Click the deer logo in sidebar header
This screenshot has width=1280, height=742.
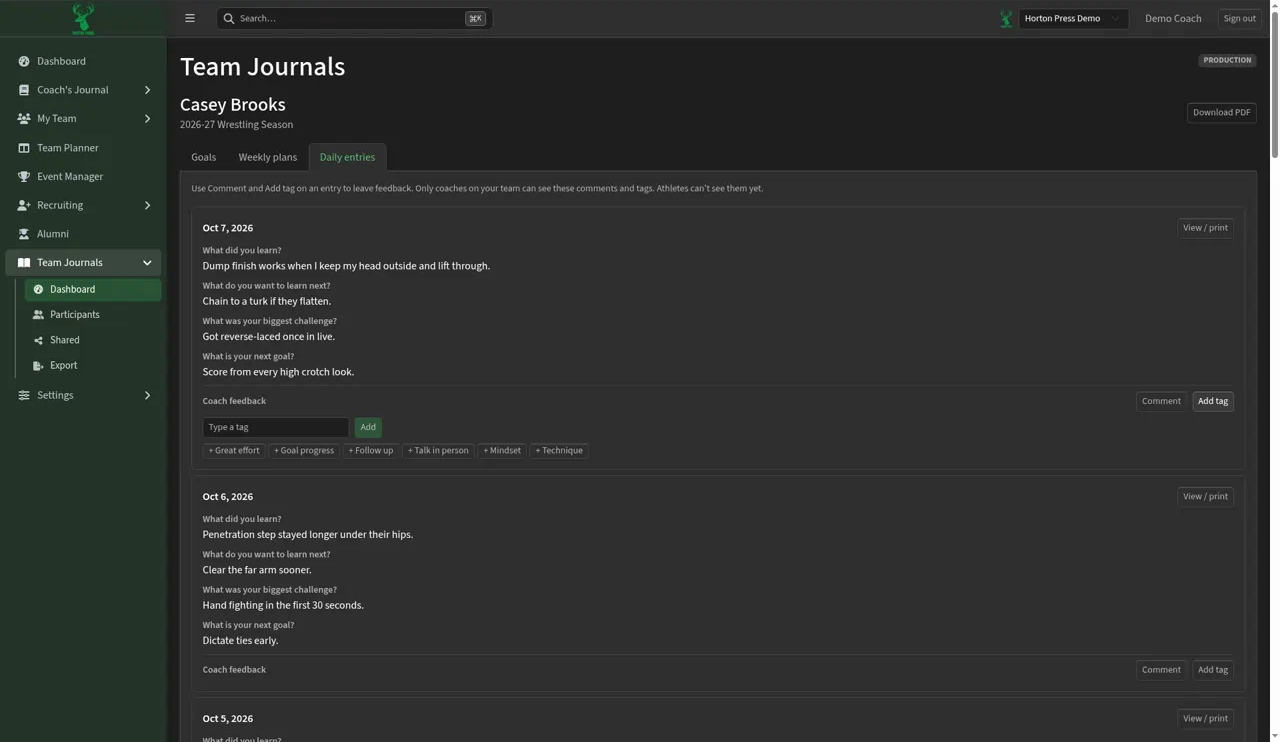click(83, 18)
